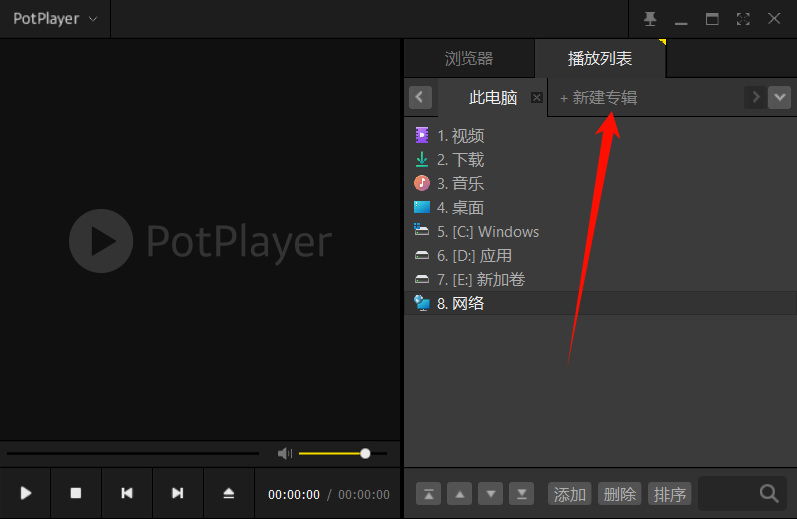Mute audio with the speaker icon
797x519 pixels.
tap(285, 453)
